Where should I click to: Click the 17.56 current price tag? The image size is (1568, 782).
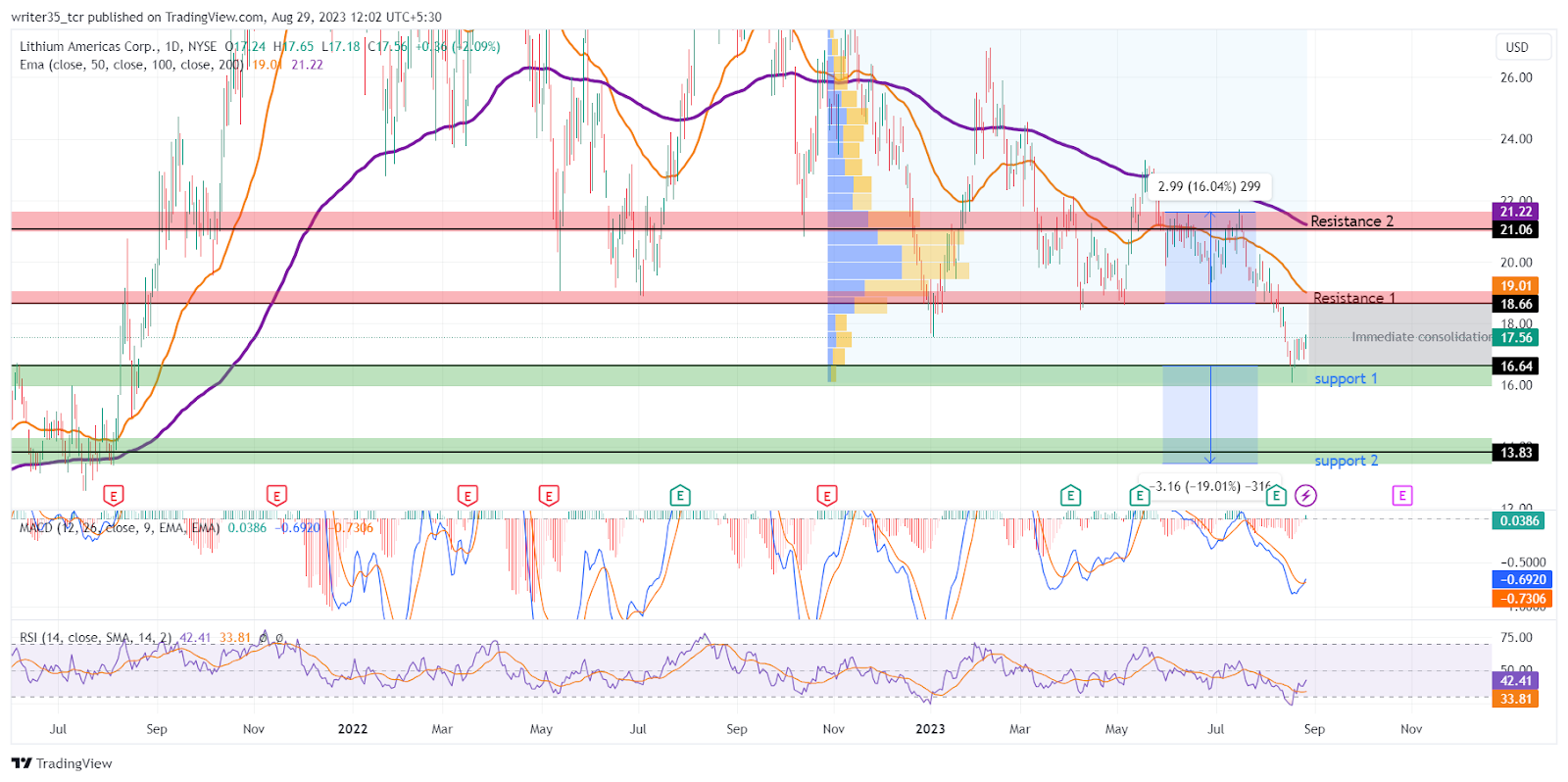pos(1515,338)
